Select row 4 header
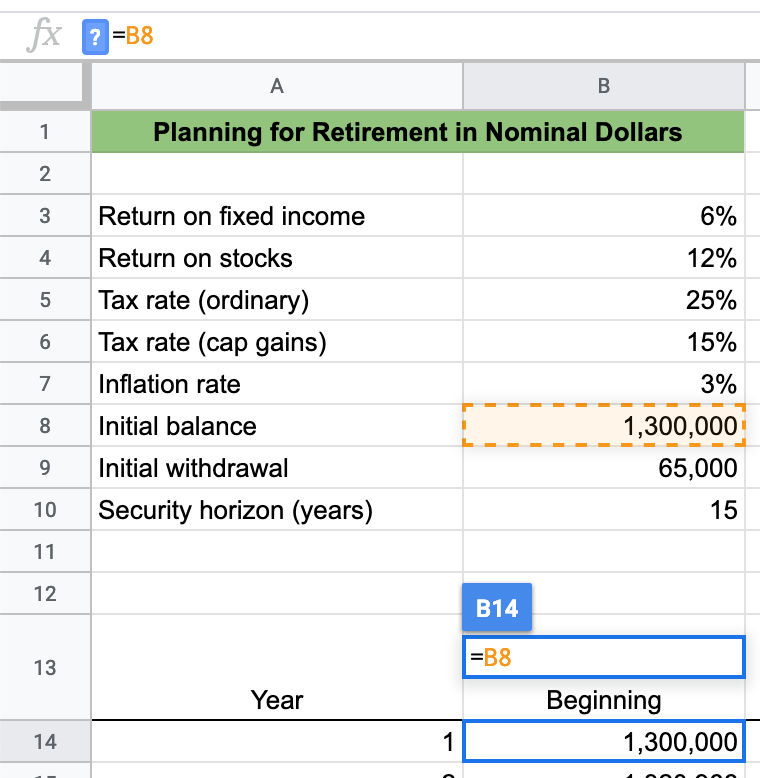This screenshot has height=778, width=760. 45,258
